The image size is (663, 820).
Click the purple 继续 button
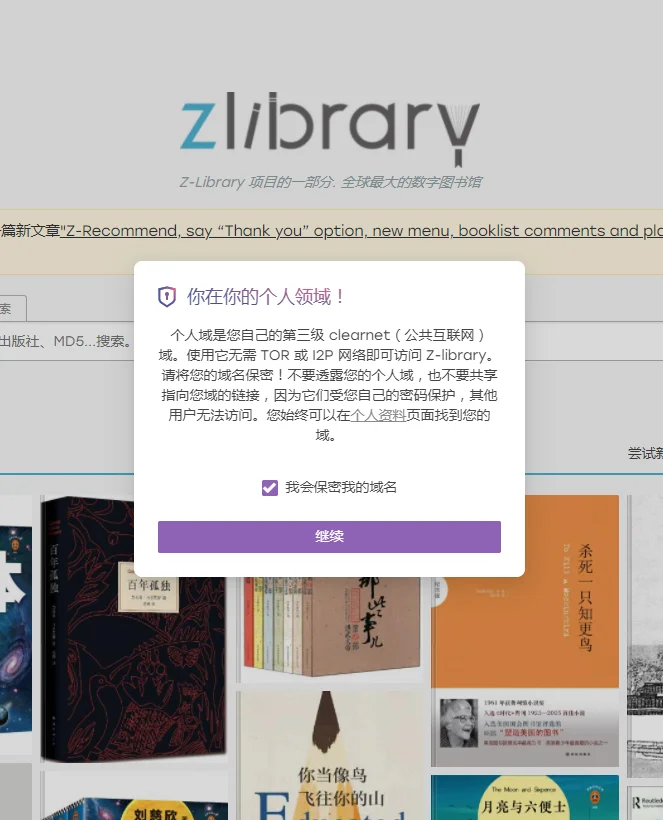[329, 537]
